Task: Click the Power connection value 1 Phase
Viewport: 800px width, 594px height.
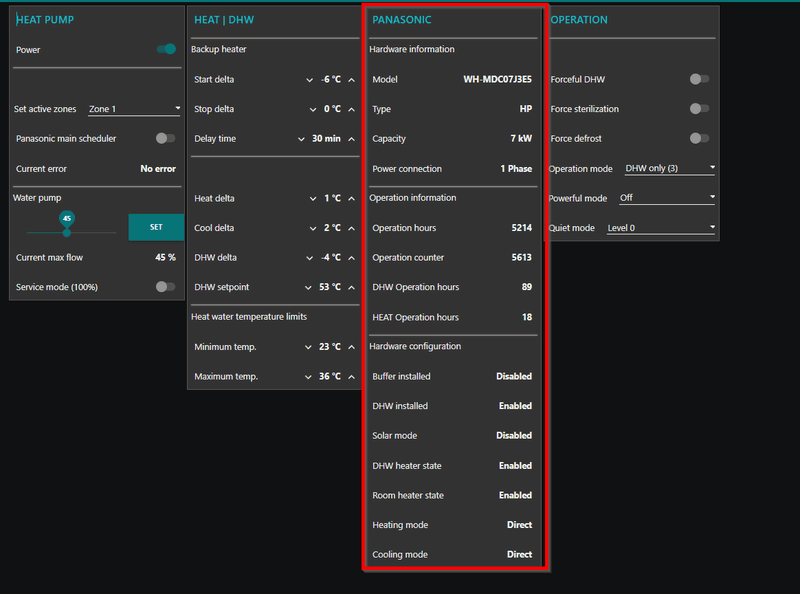Action: (x=516, y=168)
